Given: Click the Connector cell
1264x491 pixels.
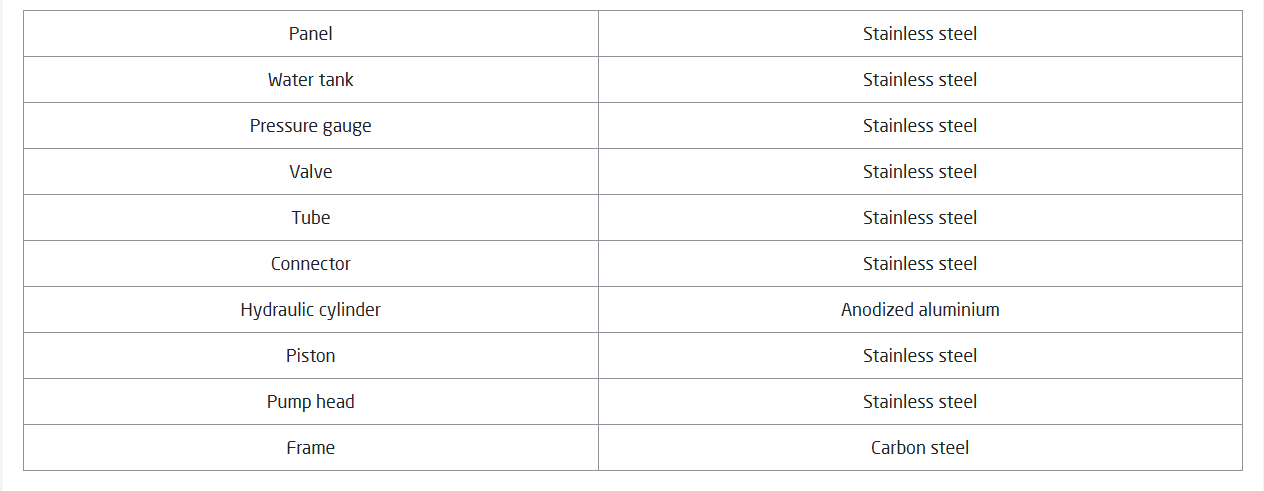Looking at the screenshot, I should 311,264.
